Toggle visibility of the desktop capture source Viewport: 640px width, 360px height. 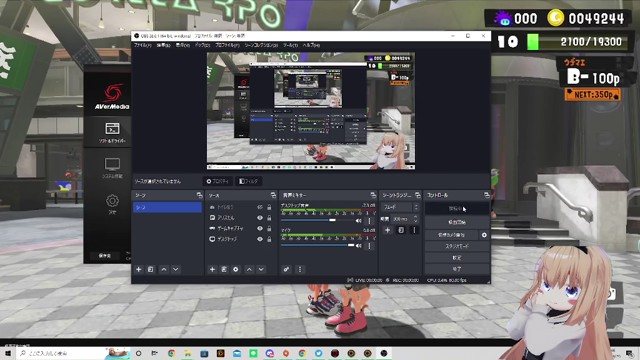point(260,239)
